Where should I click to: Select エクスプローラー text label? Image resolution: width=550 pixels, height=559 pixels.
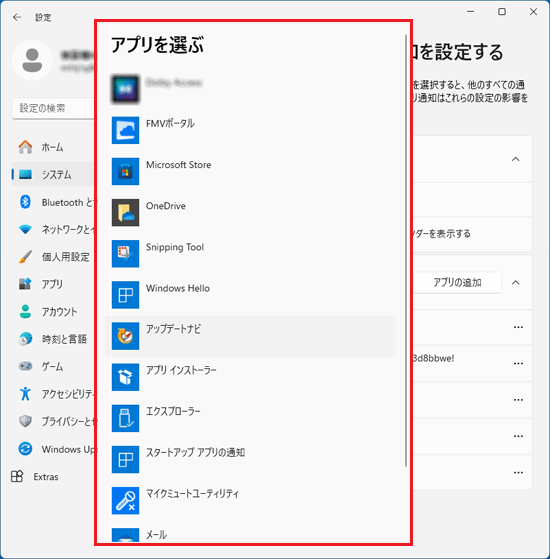pyautogui.click(x=173, y=411)
